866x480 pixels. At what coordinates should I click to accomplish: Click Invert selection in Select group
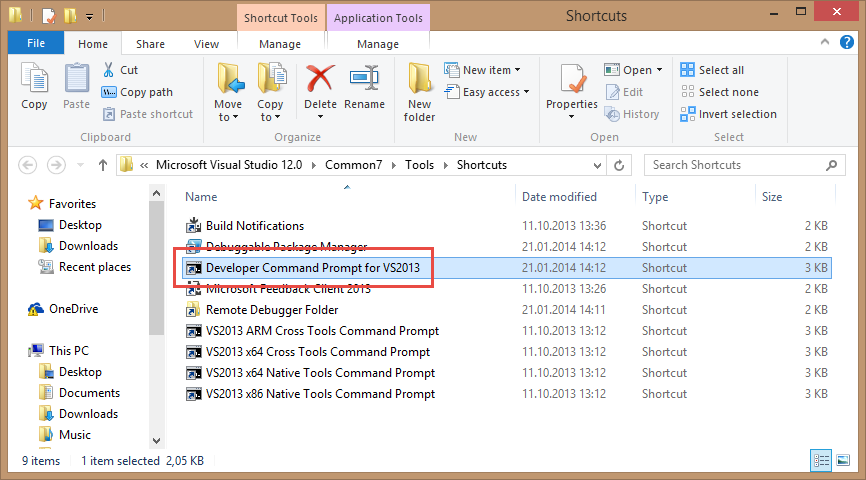pos(728,114)
